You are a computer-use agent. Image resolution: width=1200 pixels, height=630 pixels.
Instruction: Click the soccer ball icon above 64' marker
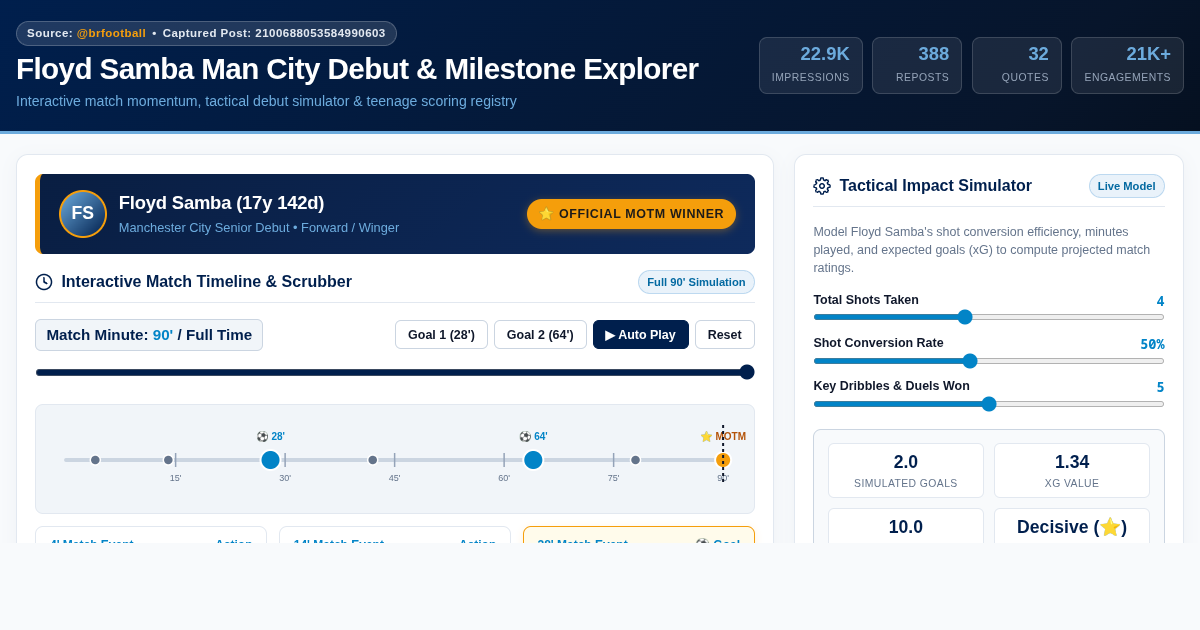[x=525, y=437]
